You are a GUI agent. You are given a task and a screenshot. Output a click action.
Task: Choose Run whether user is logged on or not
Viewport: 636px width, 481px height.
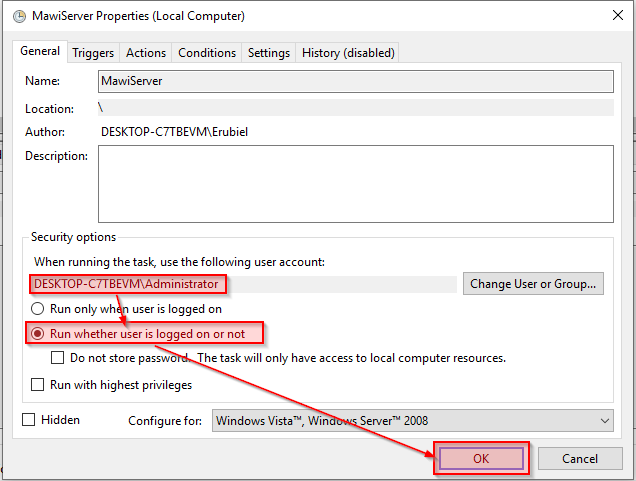coord(39,333)
